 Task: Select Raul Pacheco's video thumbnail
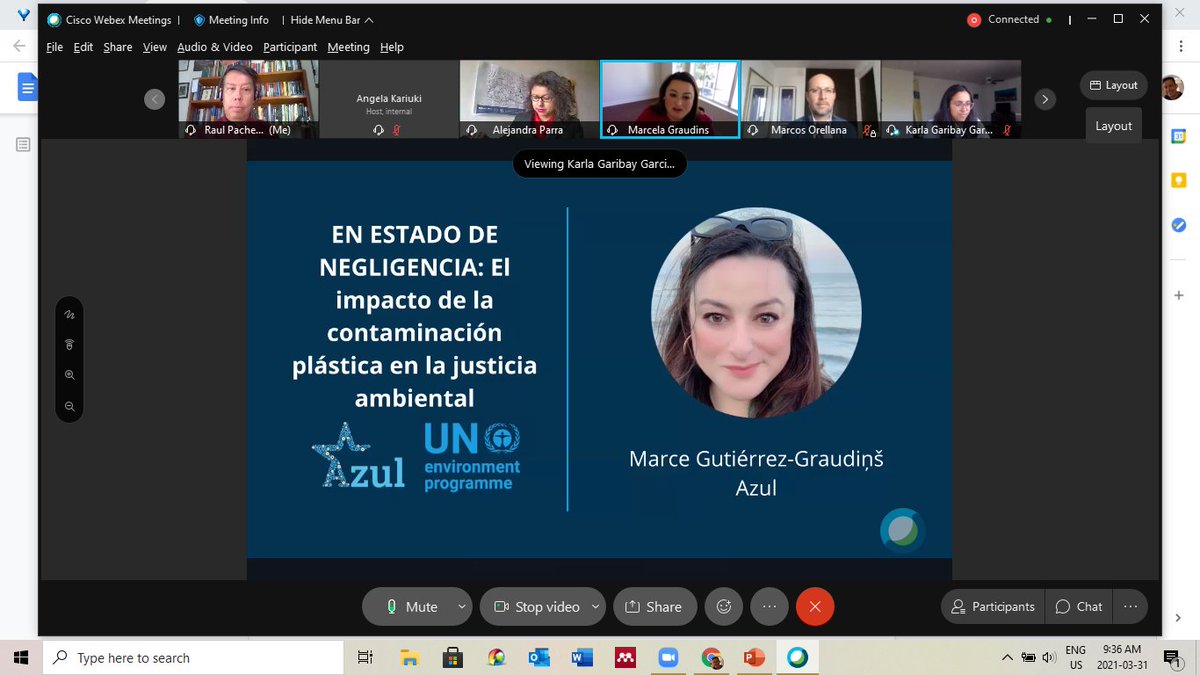(248, 99)
